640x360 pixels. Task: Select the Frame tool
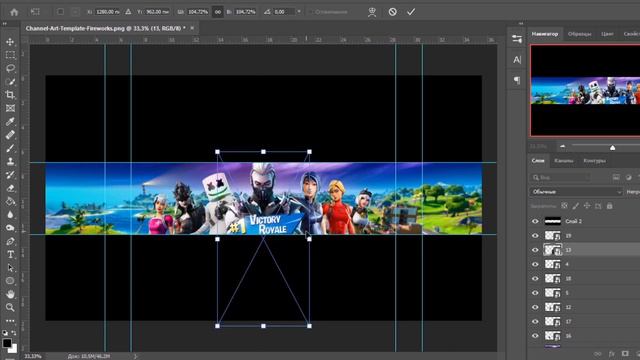[10, 108]
